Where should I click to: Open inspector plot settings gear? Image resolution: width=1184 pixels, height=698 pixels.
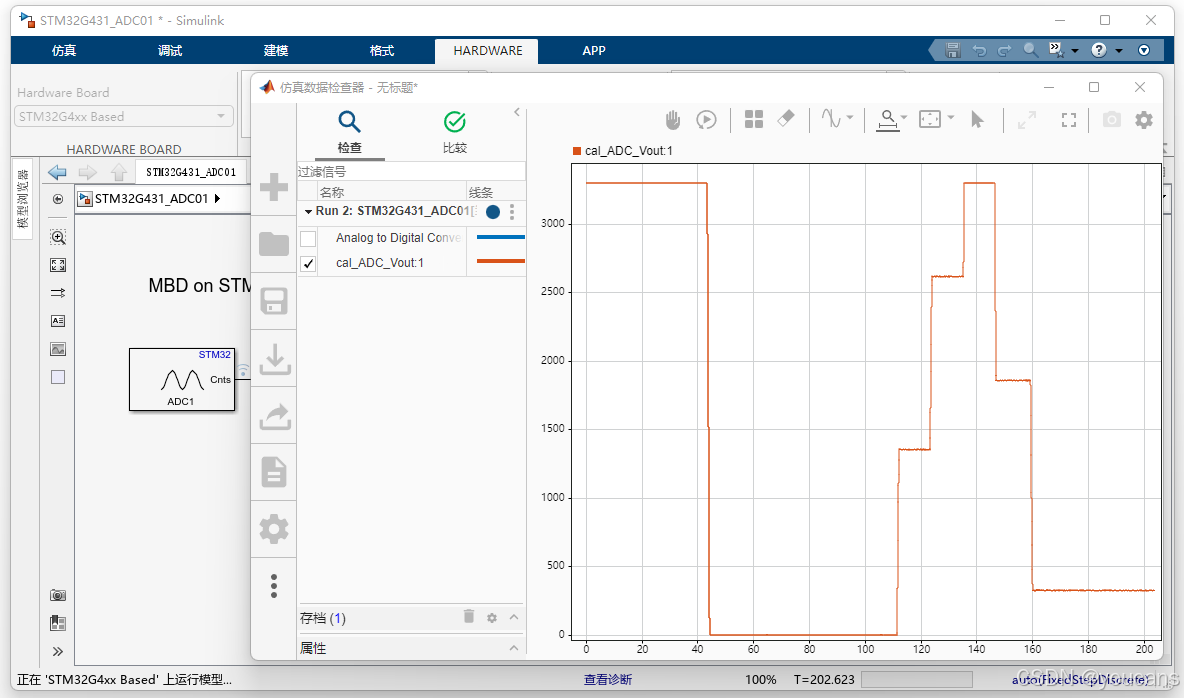1144,119
